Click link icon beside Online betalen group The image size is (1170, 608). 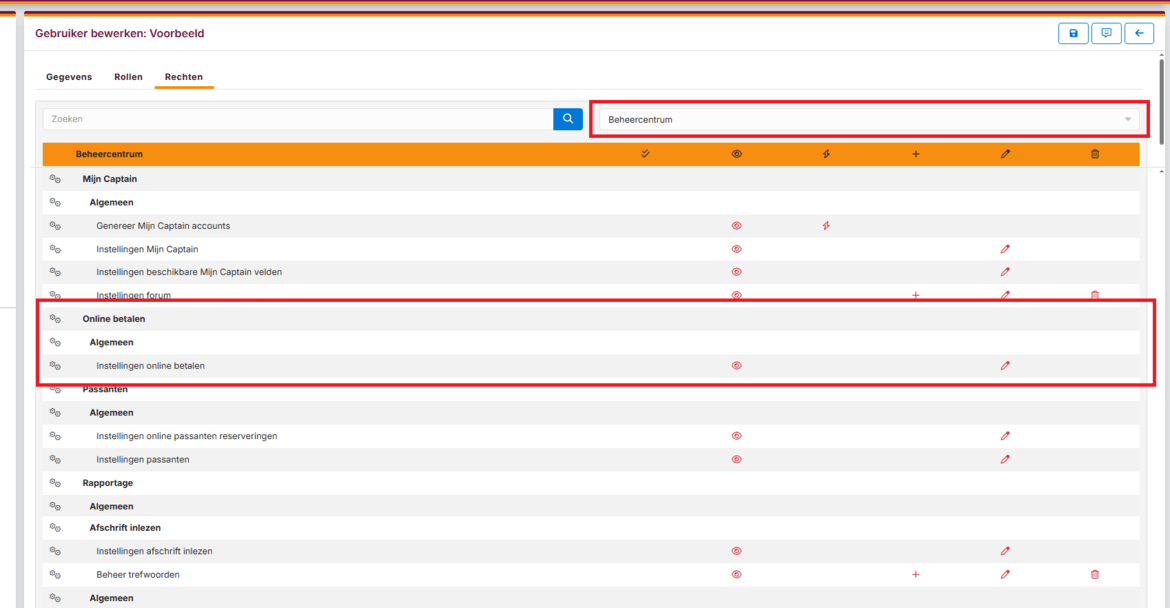coord(56,319)
